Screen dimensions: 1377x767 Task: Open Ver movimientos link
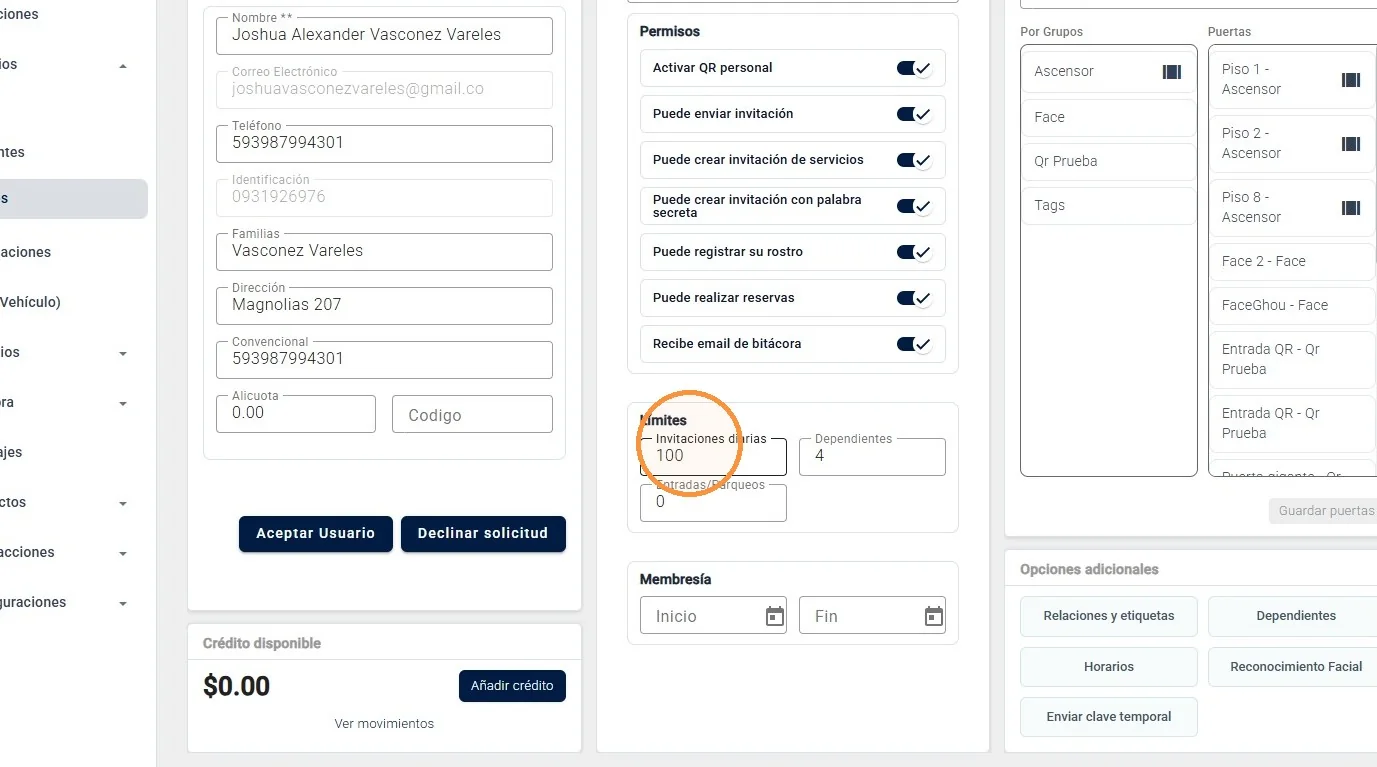coord(384,724)
